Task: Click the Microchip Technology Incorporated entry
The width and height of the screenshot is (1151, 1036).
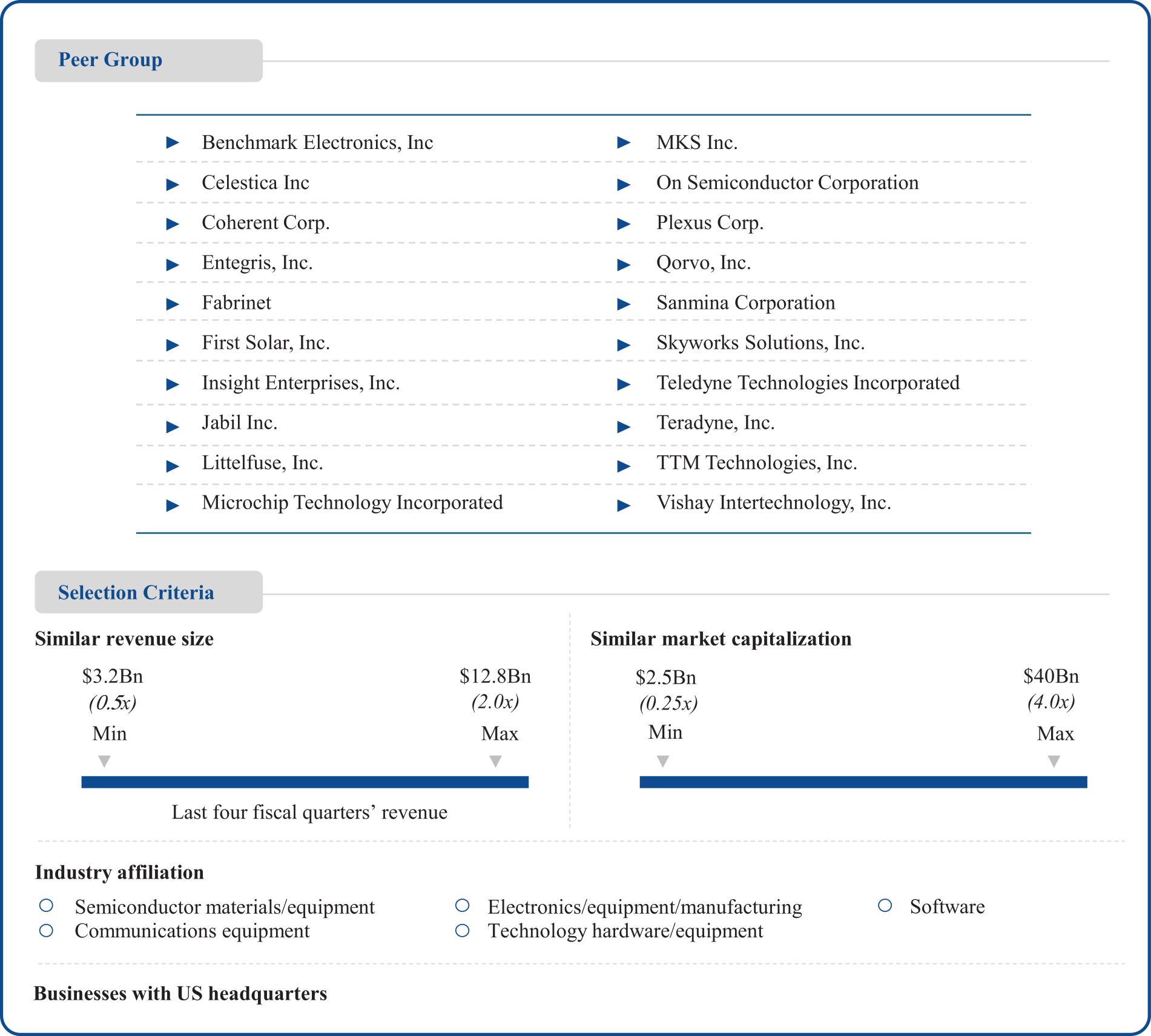Action: coord(352,503)
